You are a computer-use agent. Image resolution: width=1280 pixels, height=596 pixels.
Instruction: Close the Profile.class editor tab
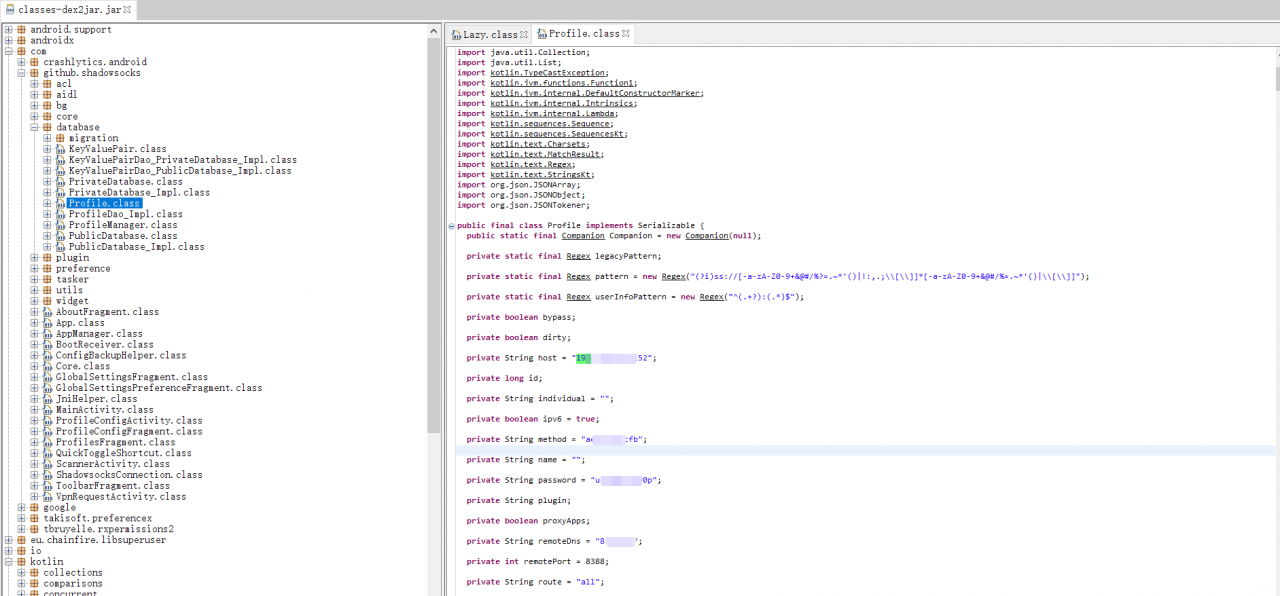[x=626, y=34]
